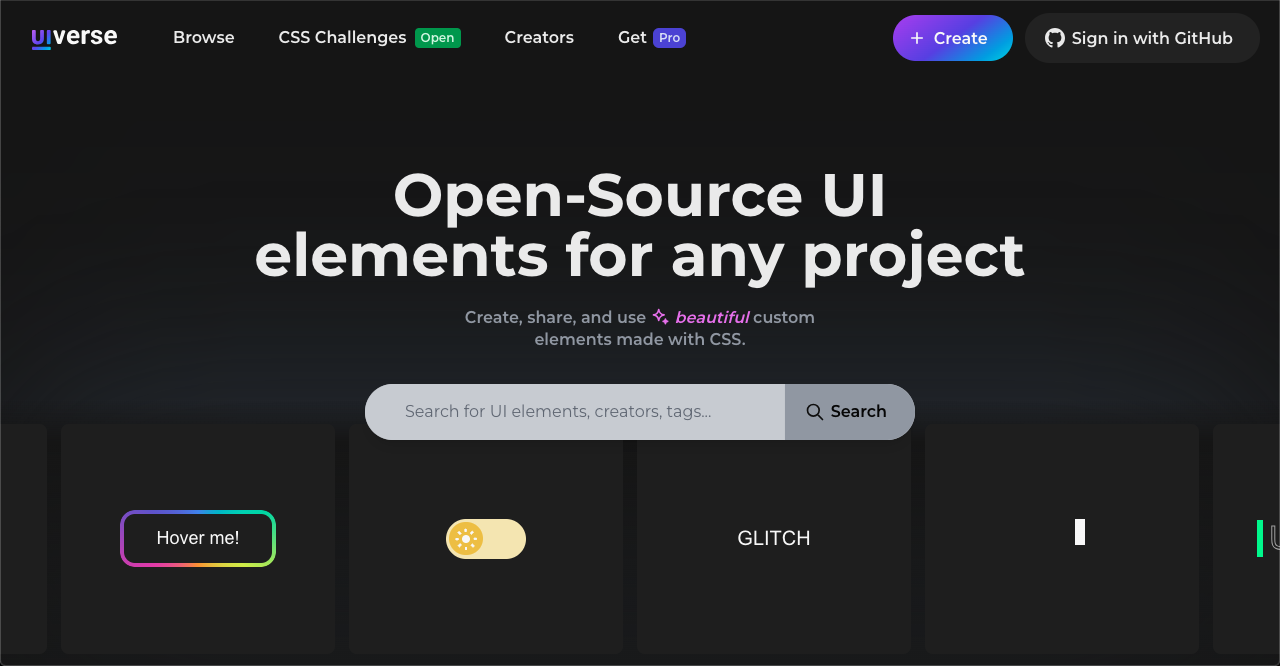Click the purple Pro badge
Image resolution: width=1280 pixels, height=666 pixels.
tap(669, 38)
